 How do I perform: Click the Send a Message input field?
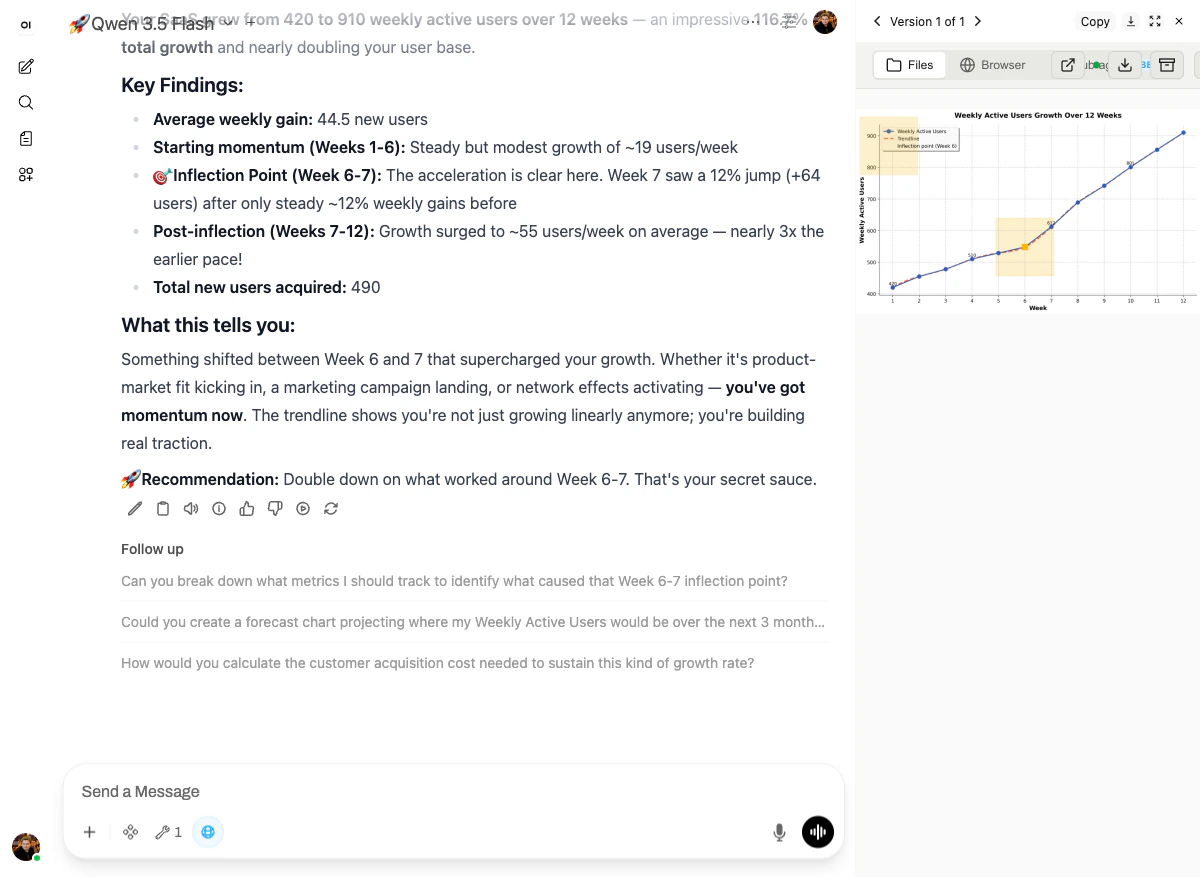tap(400, 791)
